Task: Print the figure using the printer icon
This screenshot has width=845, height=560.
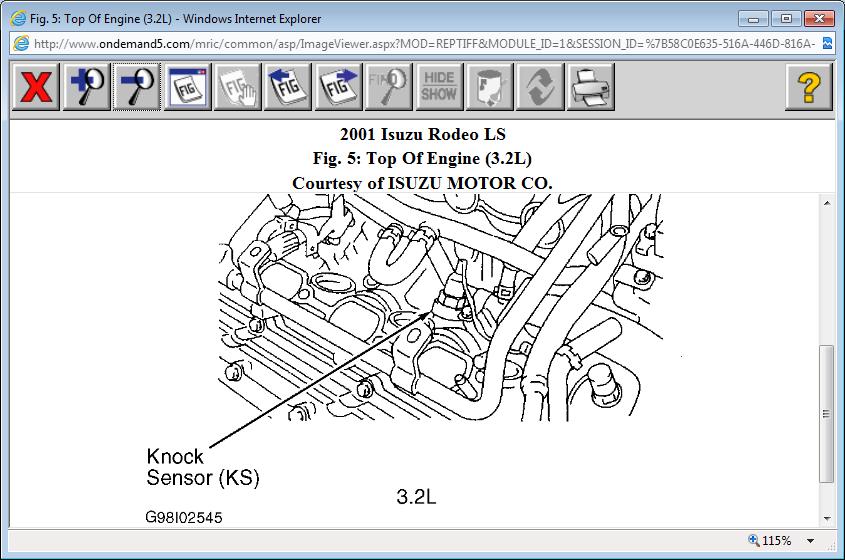Action: coord(591,87)
